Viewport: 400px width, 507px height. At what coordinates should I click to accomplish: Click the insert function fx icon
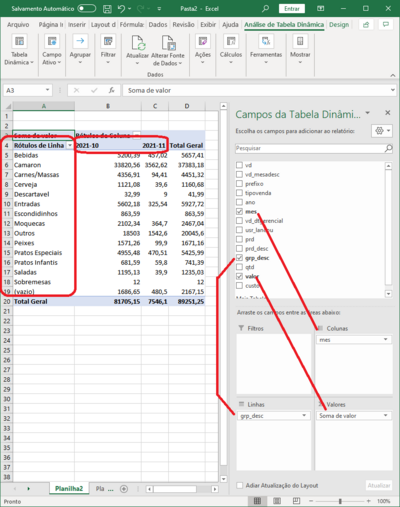(x=111, y=90)
